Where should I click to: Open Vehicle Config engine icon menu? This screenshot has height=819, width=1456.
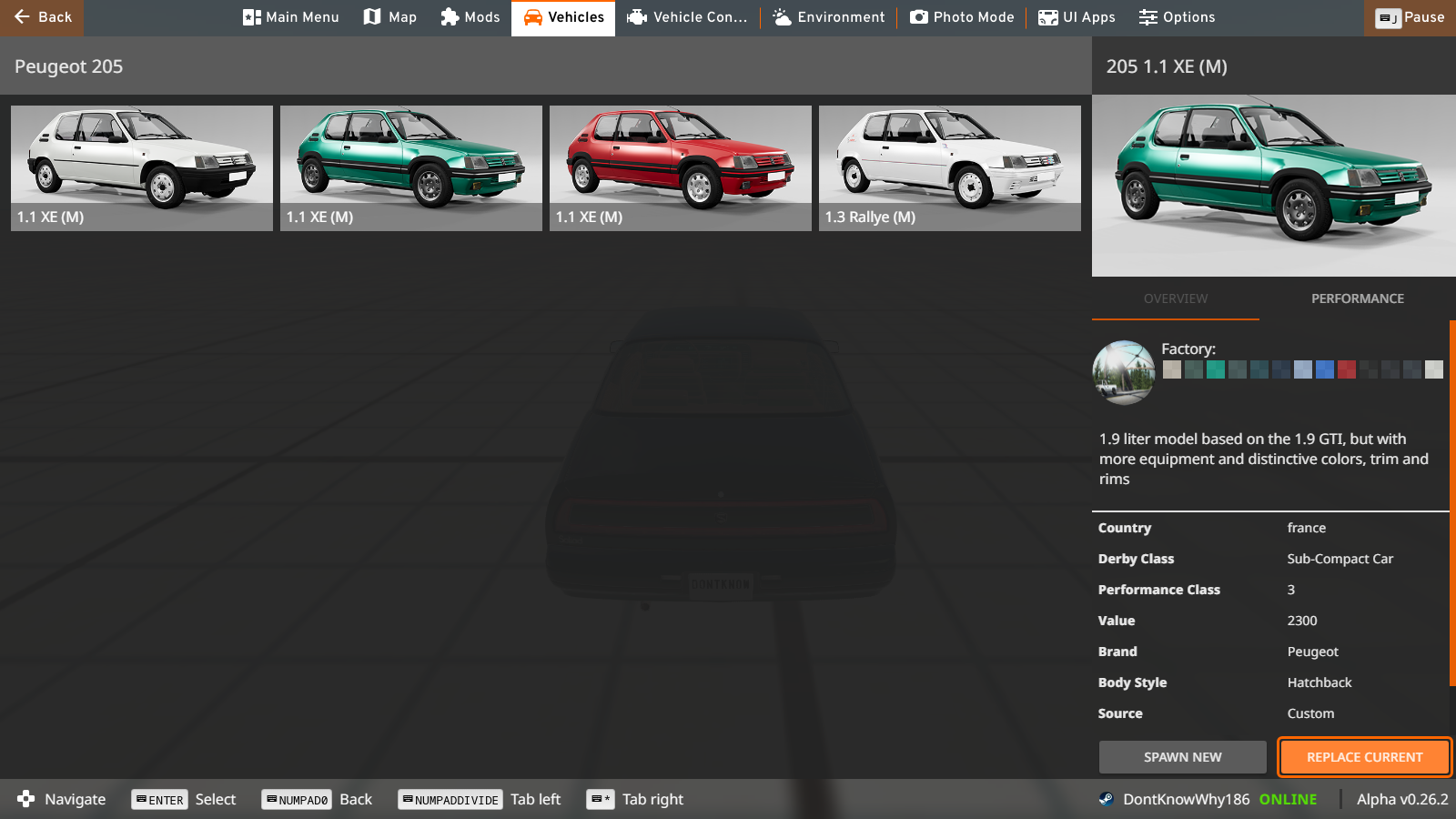(x=687, y=17)
